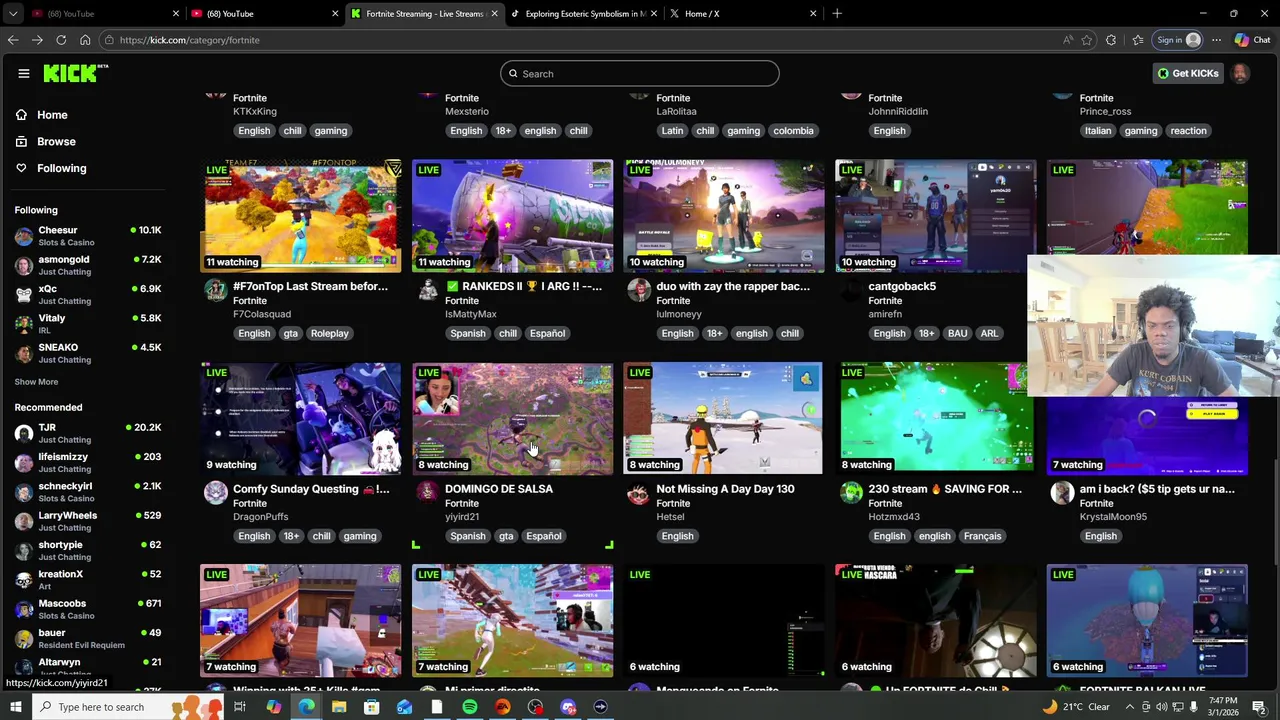Open TJR in Recommended list
This screenshot has height=720, width=1280.
pyautogui.click(x=87, y=433)
